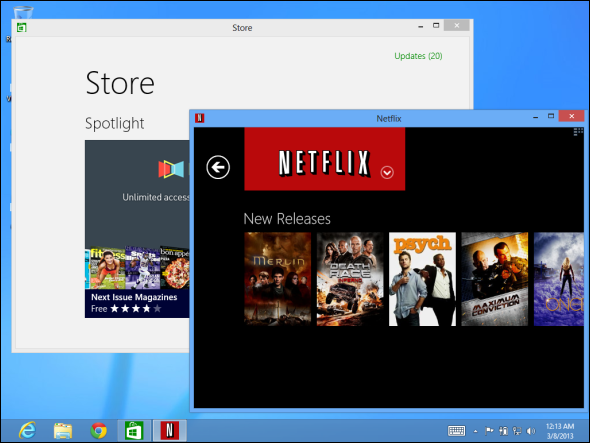Screen dimensions: 590x443
Task: Open the Action Center flag icon
Action: point(489,431)
